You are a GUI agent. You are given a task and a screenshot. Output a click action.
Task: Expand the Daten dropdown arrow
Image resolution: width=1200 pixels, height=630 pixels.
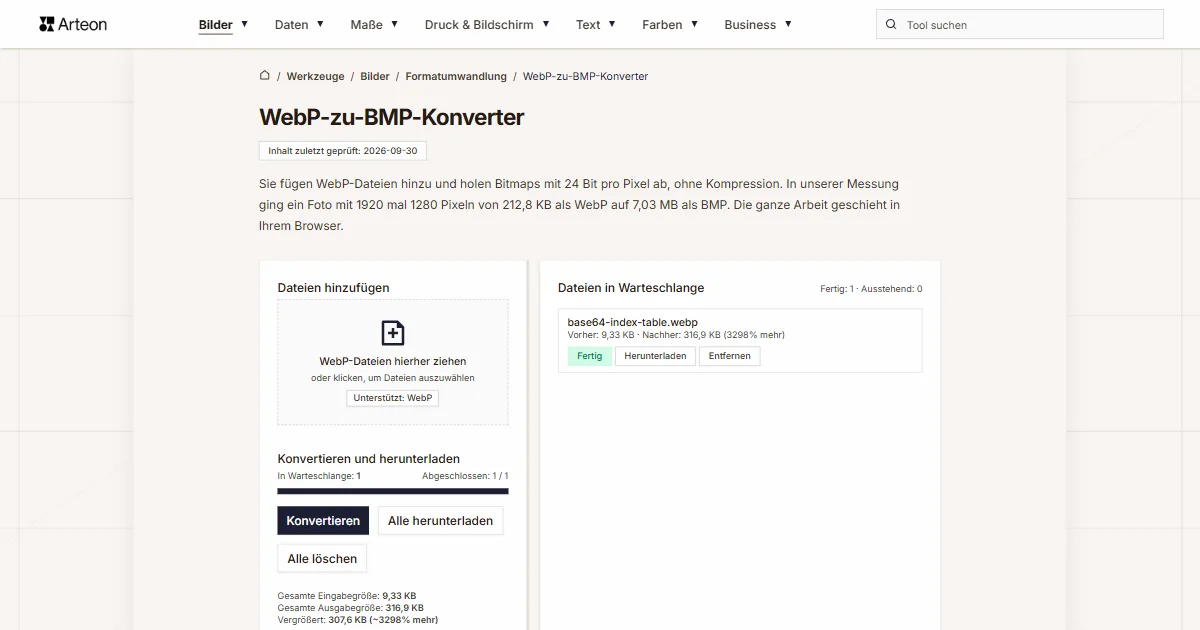320,23
